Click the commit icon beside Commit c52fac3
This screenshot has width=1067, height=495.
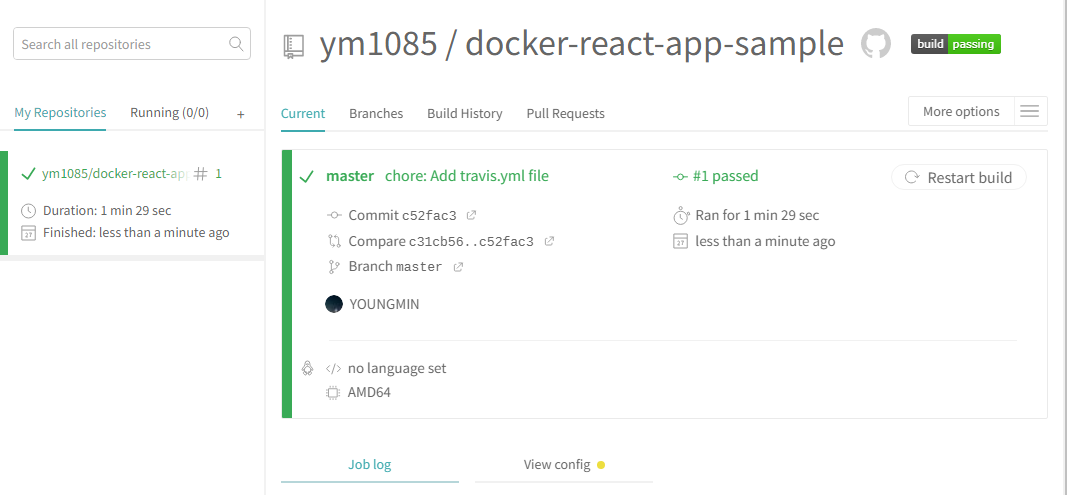pos(333,215)
